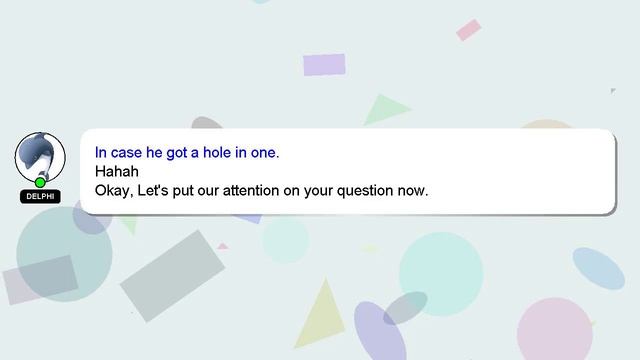Screen dimensions: 640x360
Task: Click the large purple ellipse at bottom
Action: [379, 331]
